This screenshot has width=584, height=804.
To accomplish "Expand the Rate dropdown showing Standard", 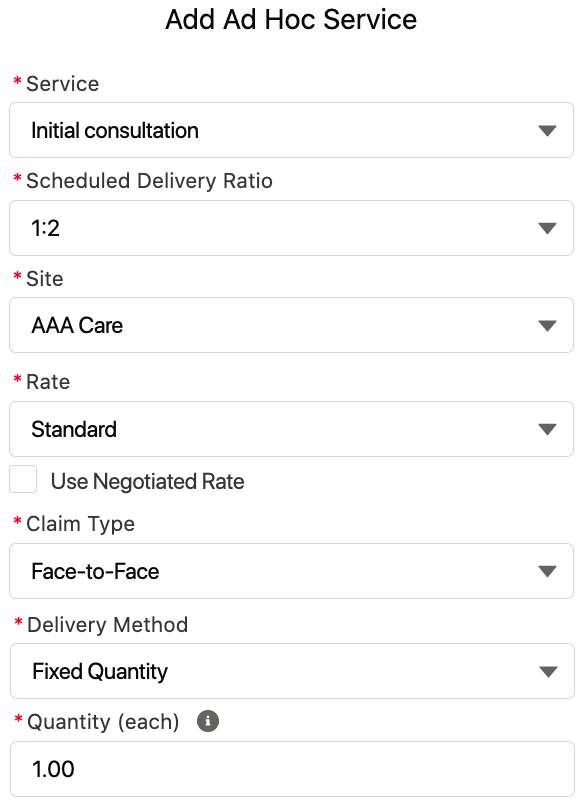I will pos(291,428).
